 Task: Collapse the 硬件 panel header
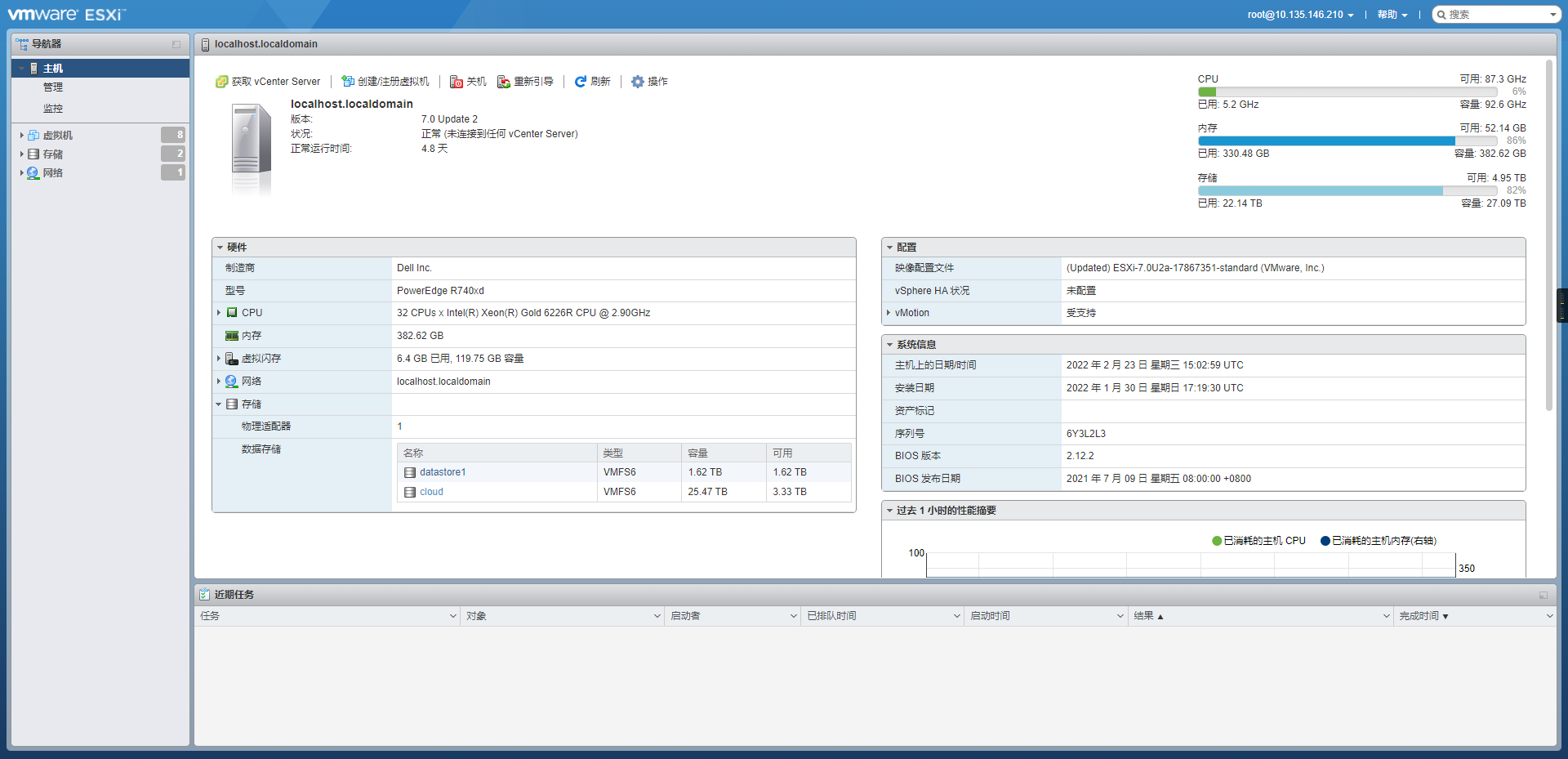tap(220, 247)
